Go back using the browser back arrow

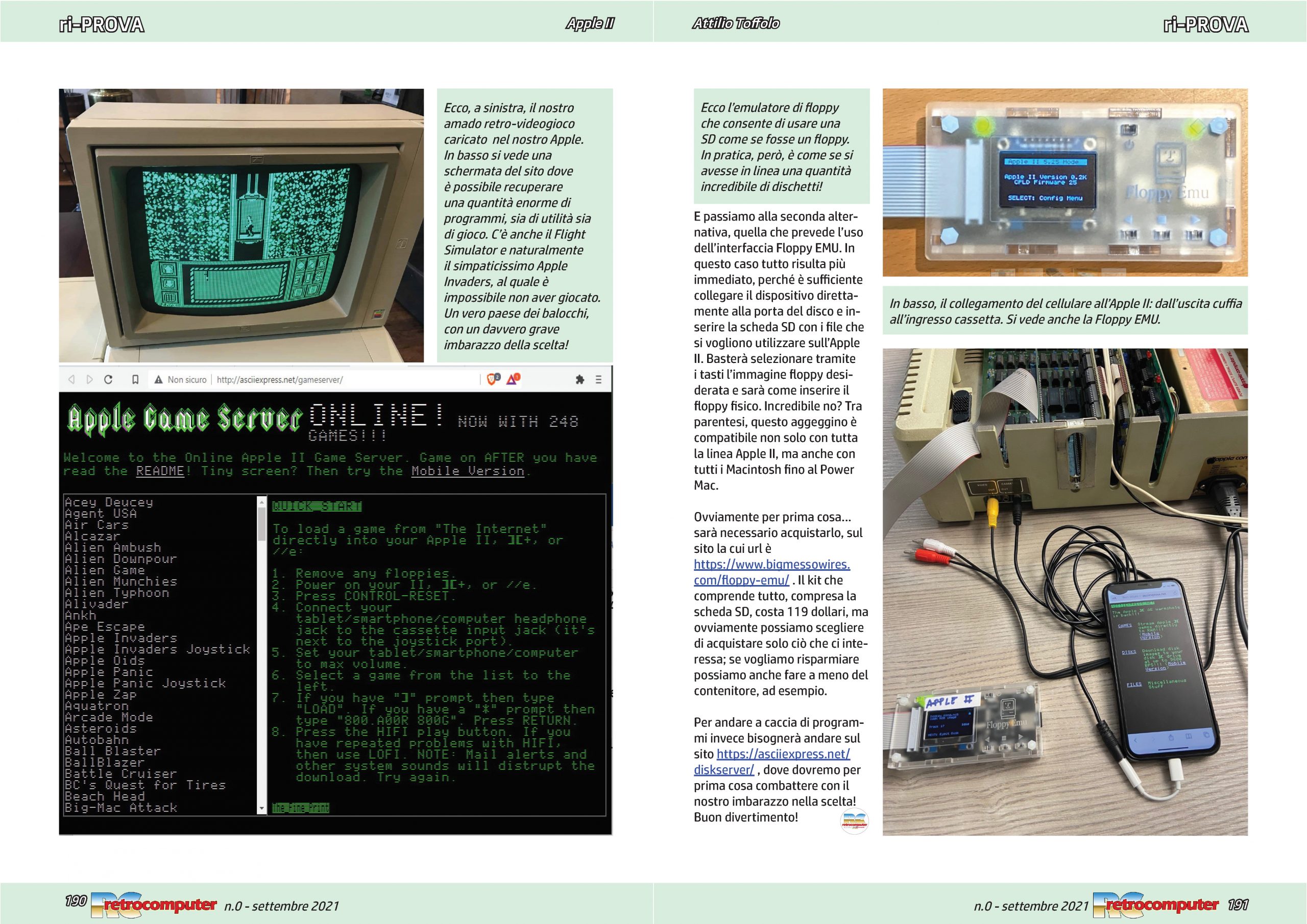71,380
